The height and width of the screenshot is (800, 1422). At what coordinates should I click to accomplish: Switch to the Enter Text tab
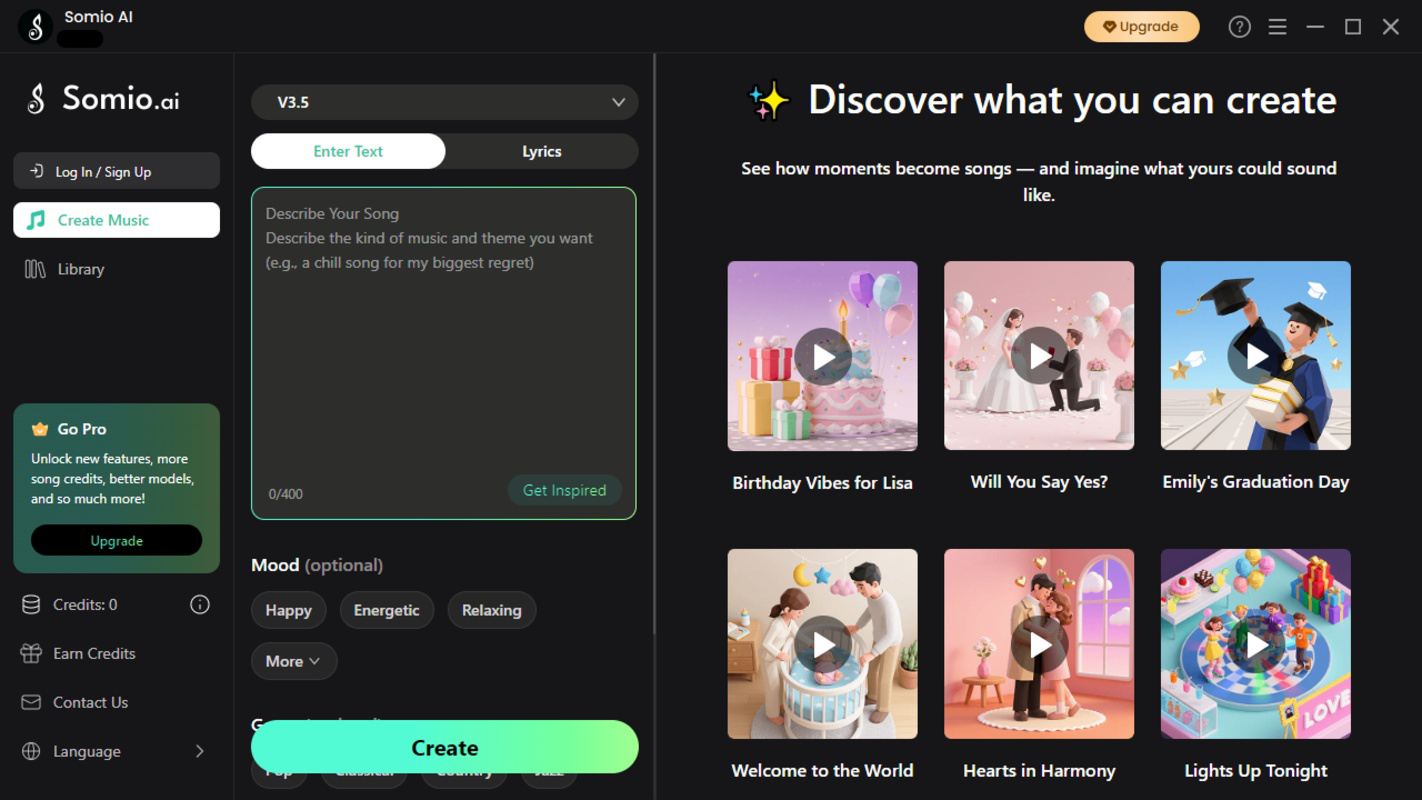(348, 151)
